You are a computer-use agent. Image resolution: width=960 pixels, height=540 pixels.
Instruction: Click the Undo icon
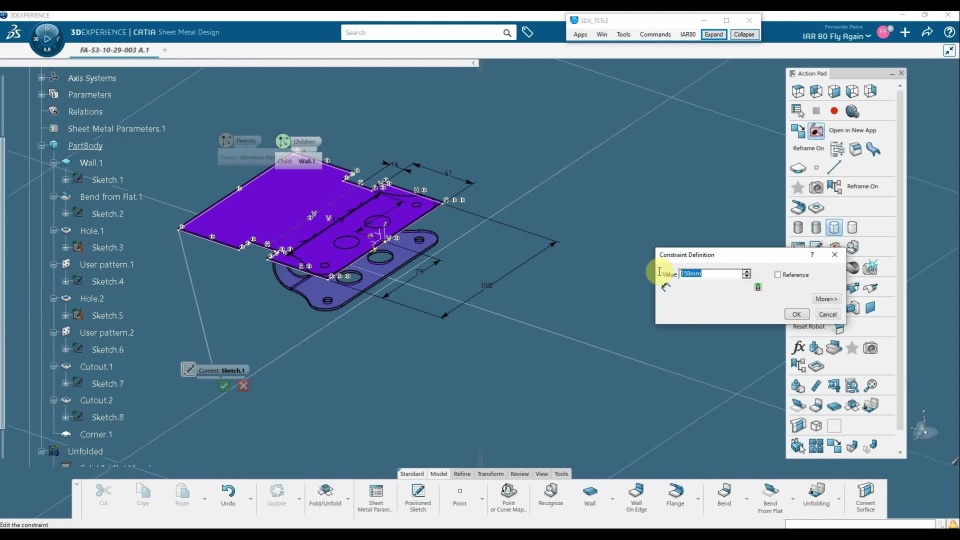(x=228, y=494)
